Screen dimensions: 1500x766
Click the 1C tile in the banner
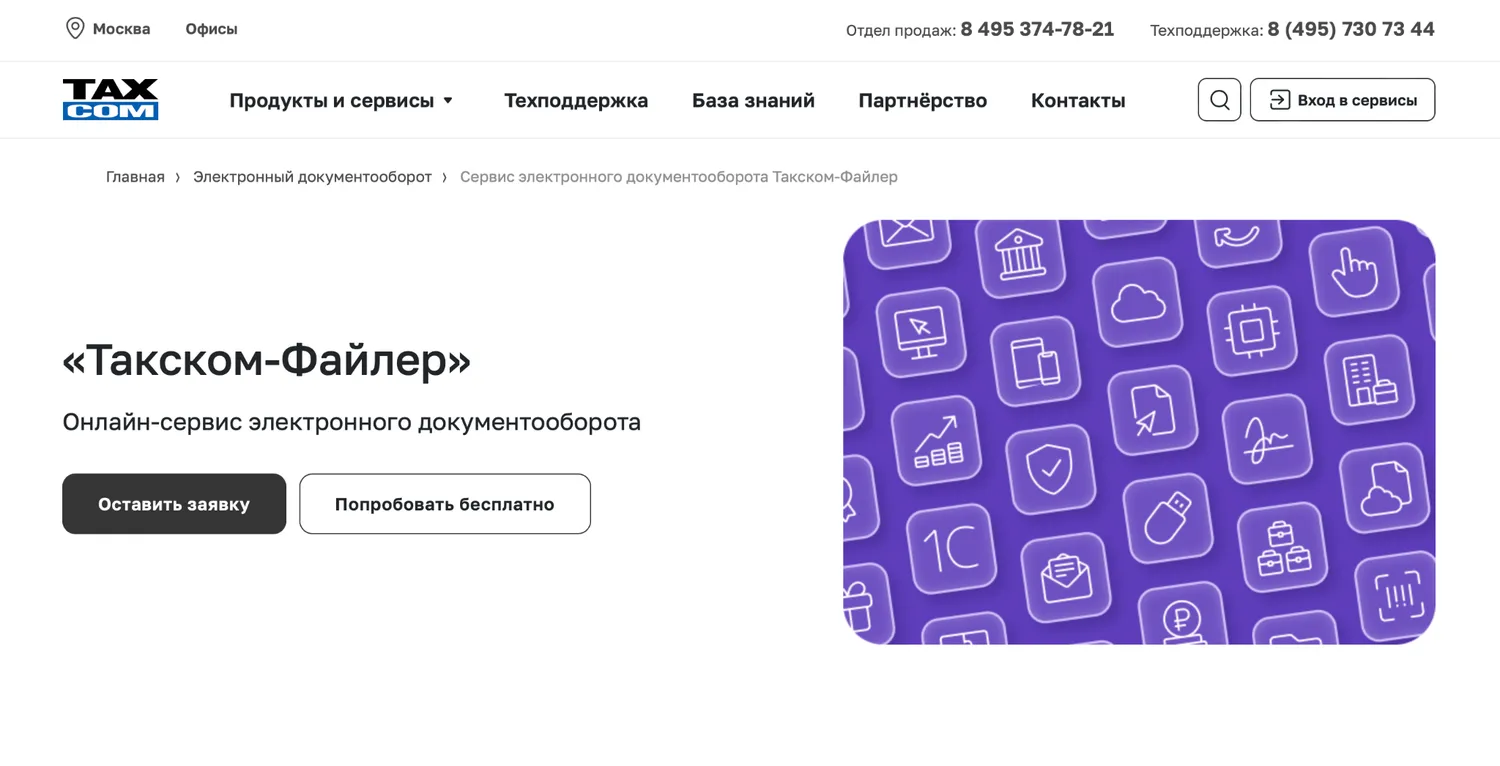951,549
